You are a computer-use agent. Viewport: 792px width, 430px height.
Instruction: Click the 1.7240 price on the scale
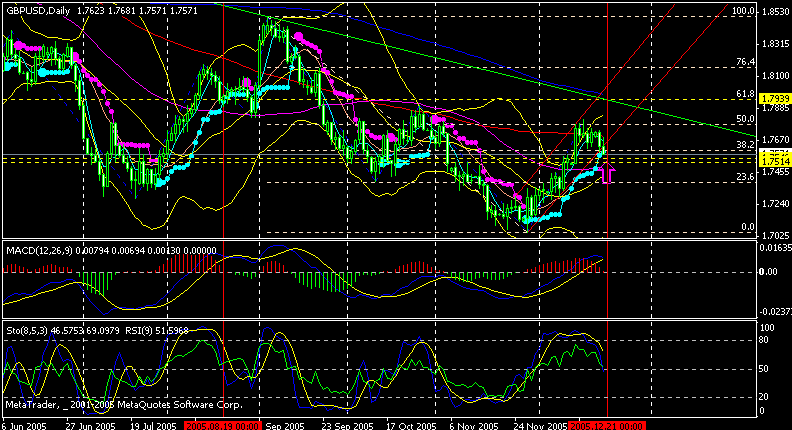[776, 204]
